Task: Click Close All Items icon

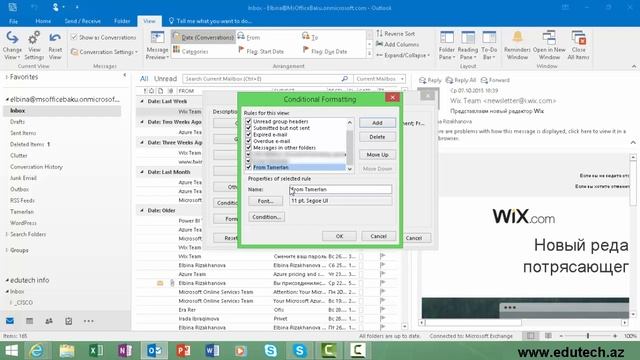Action: pos(578,37)
